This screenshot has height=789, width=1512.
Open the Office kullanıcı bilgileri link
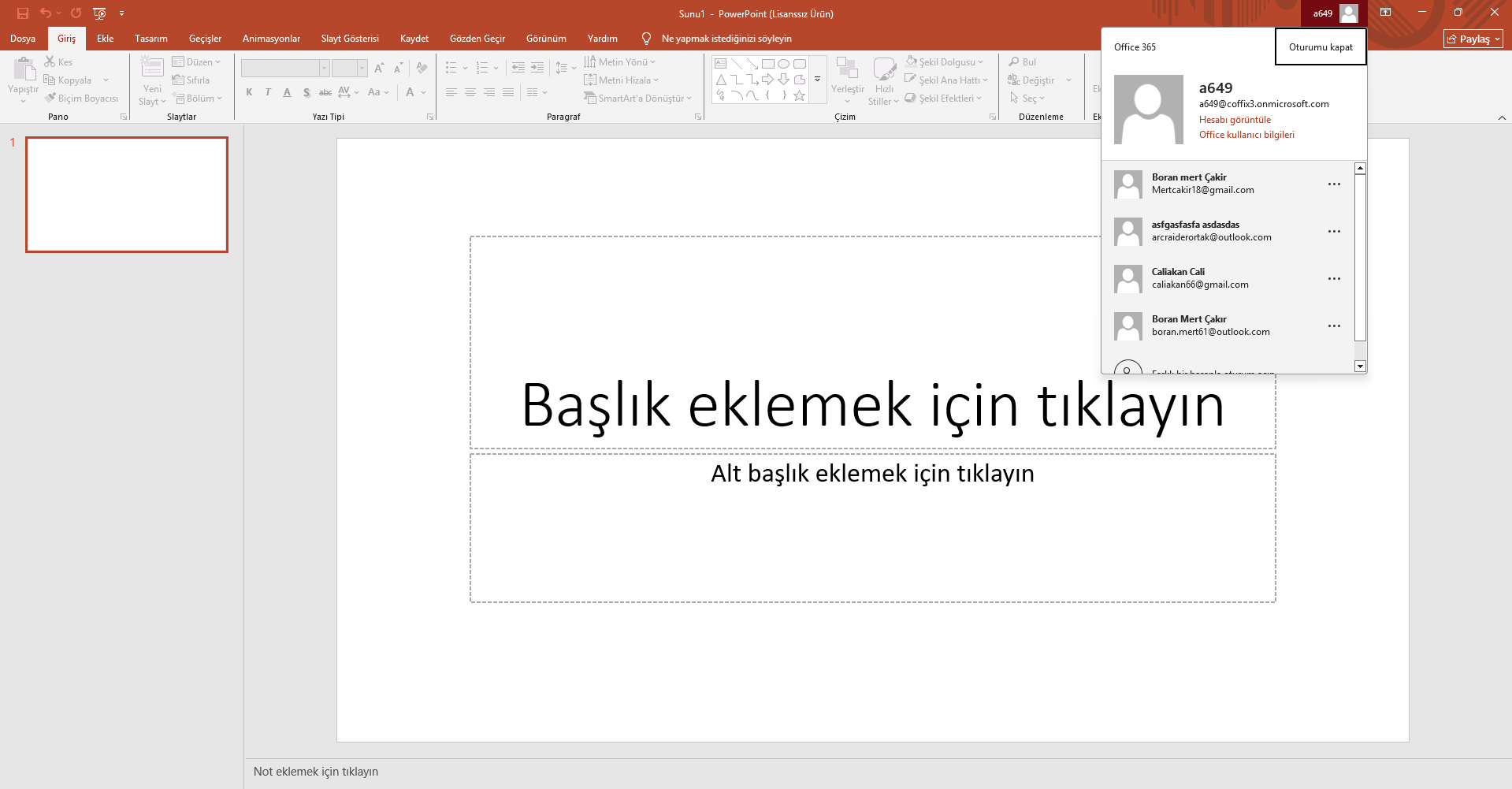pos(1246,135)
